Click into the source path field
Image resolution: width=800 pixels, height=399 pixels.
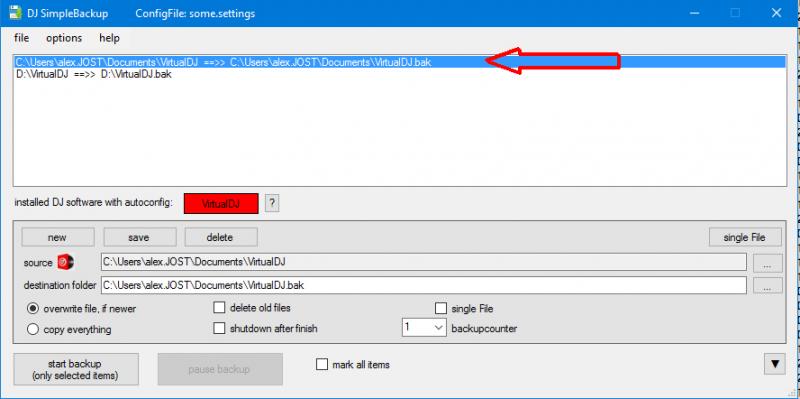tap(424, 262)
